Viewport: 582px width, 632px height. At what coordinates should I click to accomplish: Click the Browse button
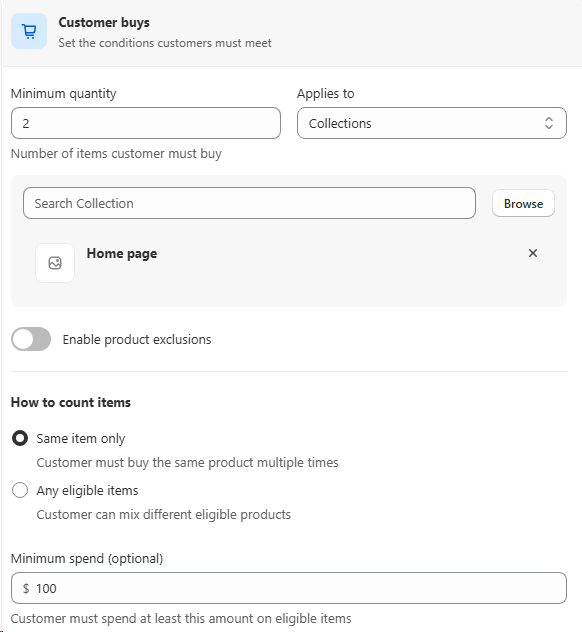click(x=523, y=204)
